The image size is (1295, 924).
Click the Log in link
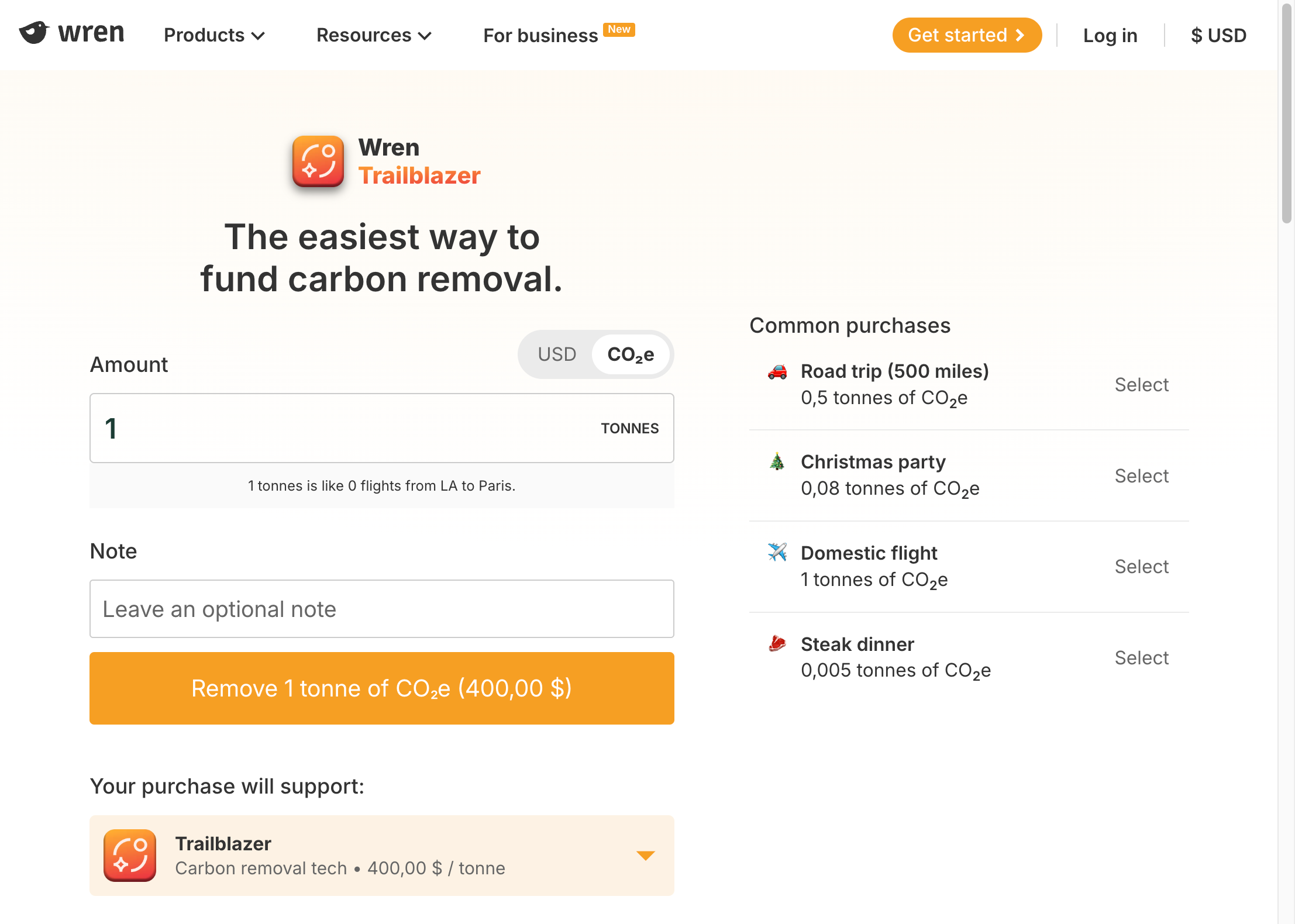[x=1110, y=35]
